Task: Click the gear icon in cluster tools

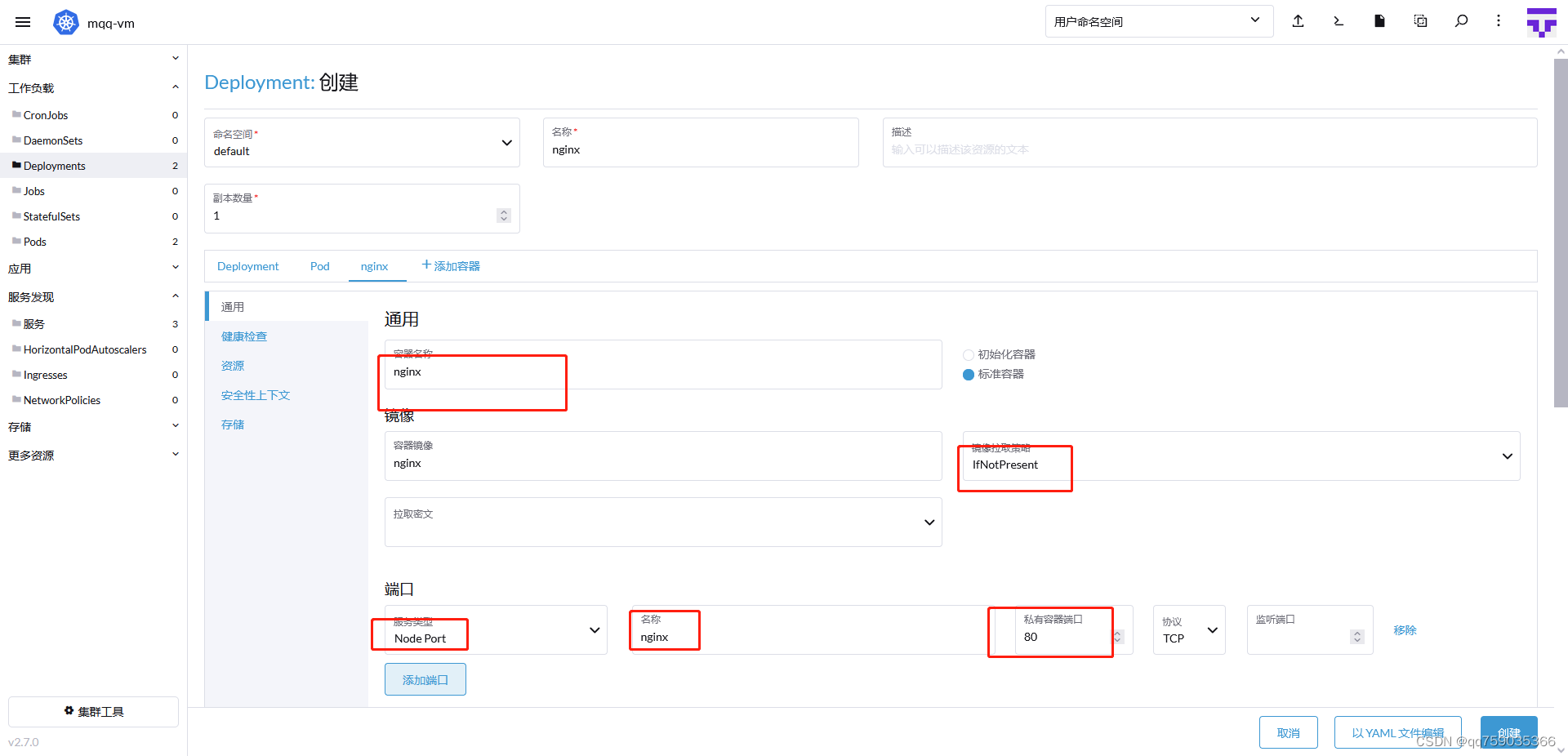Action: (x=69, y=711)
